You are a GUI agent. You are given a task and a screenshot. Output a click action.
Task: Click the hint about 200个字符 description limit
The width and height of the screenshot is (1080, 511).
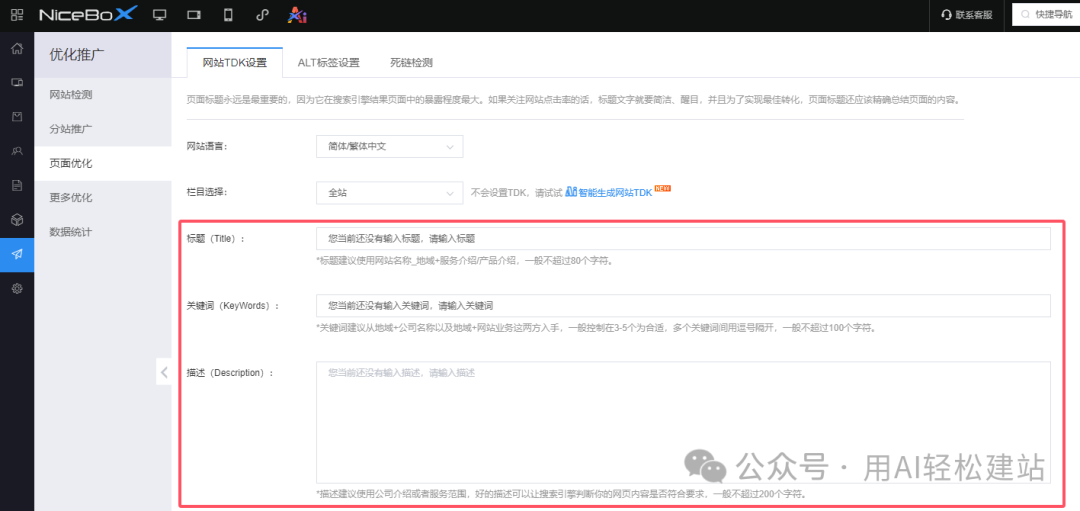(561, 494)
